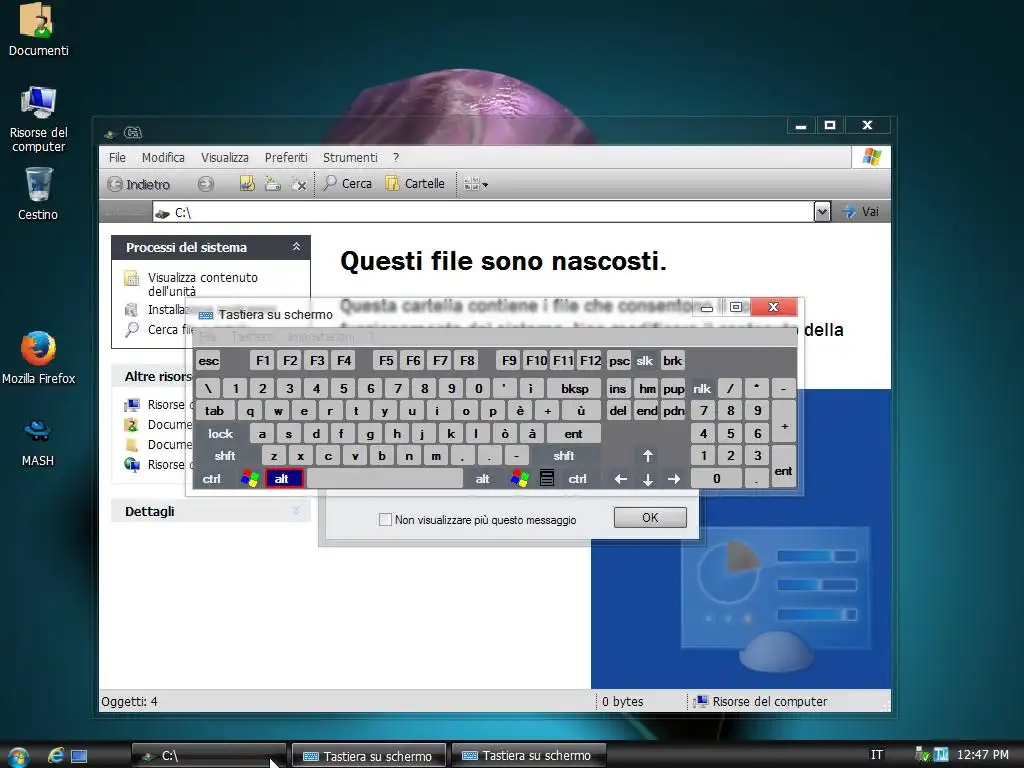Open the File menu in Explorer
Screen dimensions: 1024x768
pos(118,157)
